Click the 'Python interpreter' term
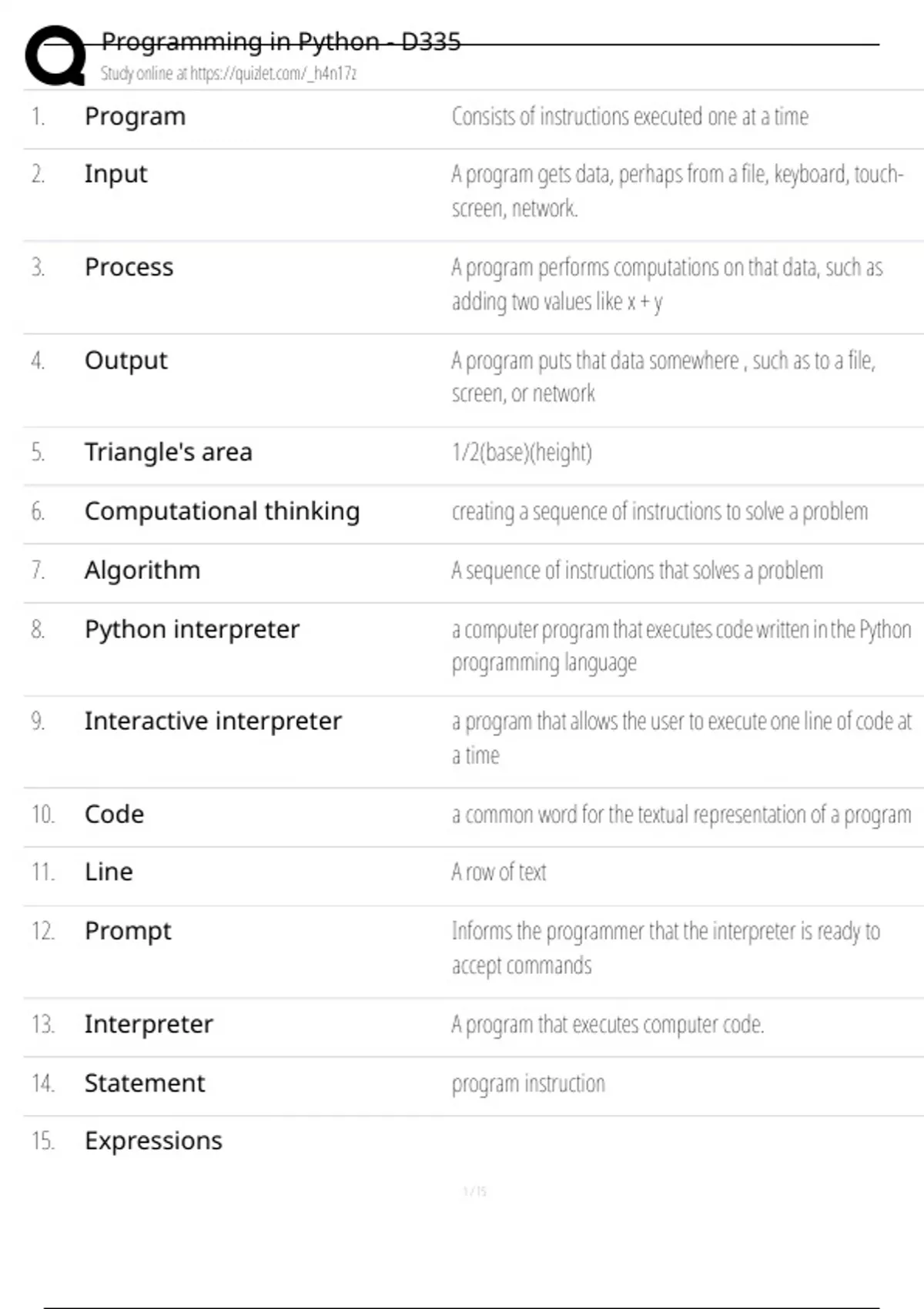Image resolution: width=924 pixels, height=1309 pixels. point(192,630)
